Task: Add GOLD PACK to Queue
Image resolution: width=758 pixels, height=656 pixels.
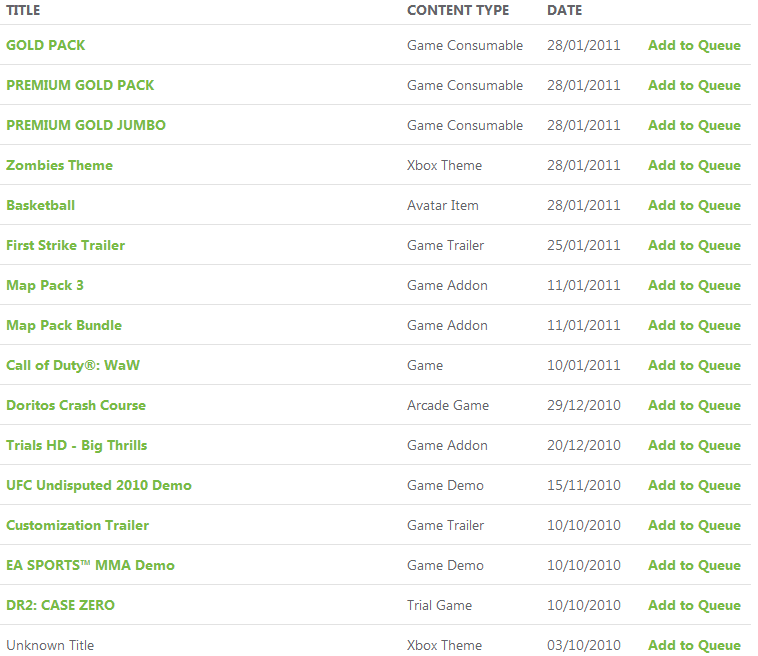Action: (x=694, y=45)
